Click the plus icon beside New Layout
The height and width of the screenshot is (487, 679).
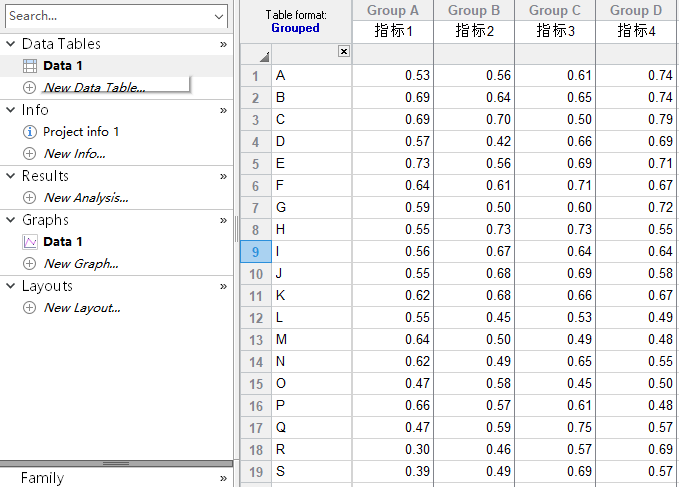30,308
